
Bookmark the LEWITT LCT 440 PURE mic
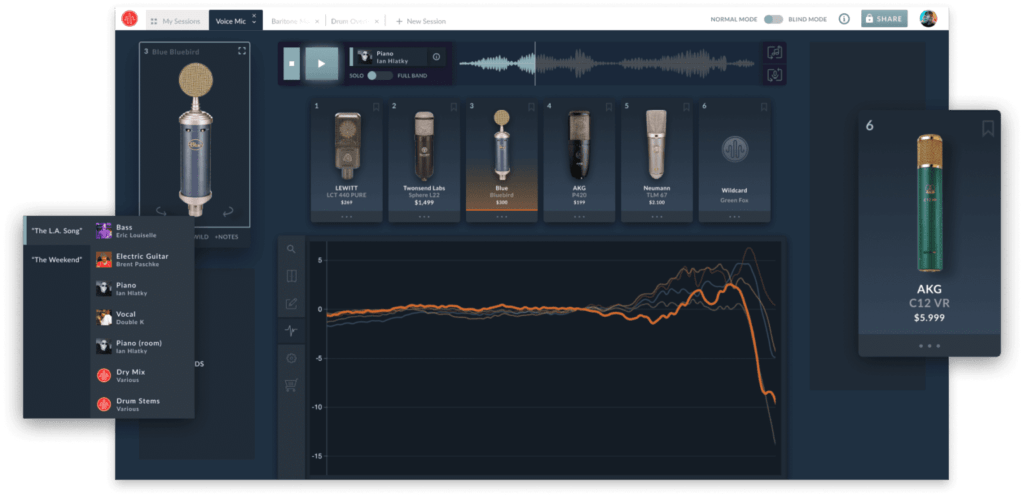tap(376, 106)
